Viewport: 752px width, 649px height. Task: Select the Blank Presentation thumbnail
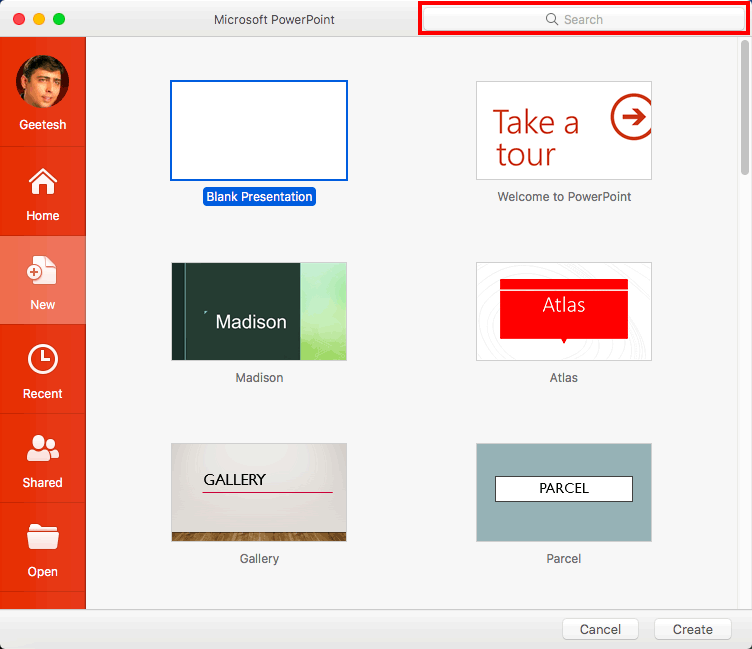pyautogui.click(x=259, y=131)
